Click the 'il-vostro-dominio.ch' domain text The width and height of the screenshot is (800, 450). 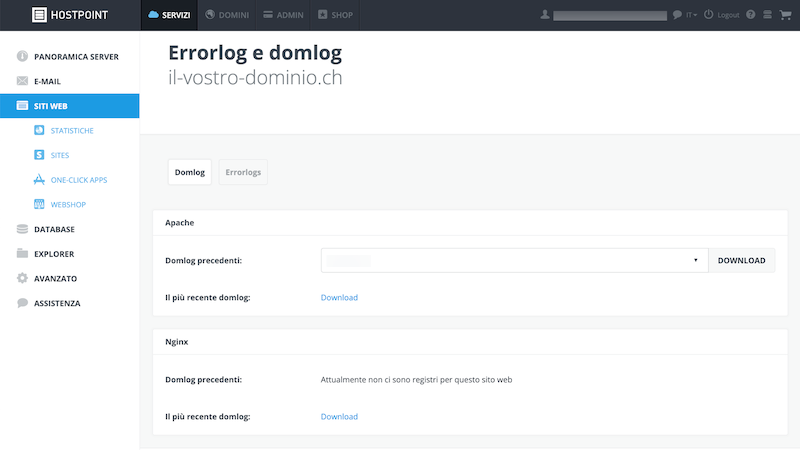click(x=255, y=78)
